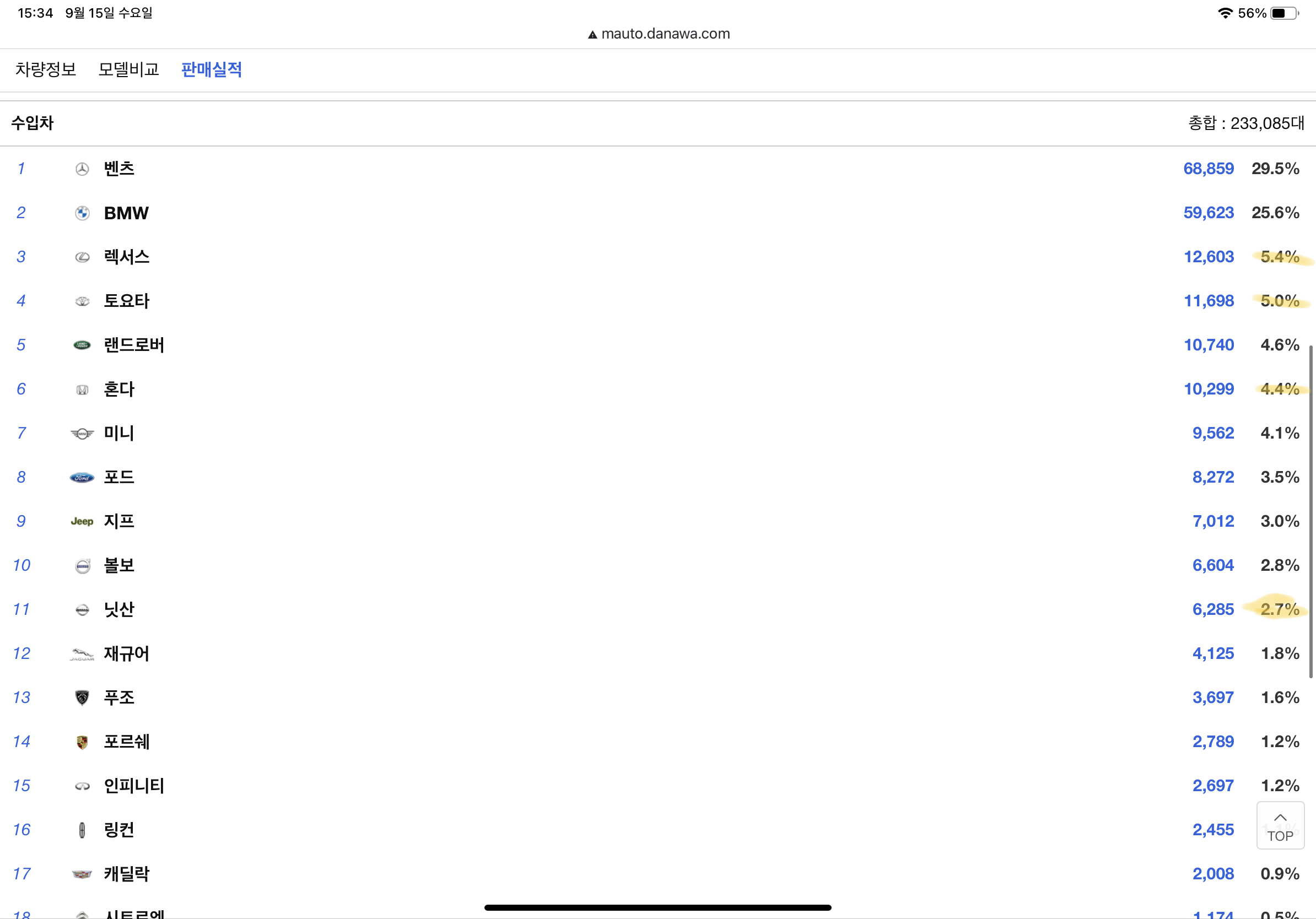Click sales figure 10,299

(1209, 389)
